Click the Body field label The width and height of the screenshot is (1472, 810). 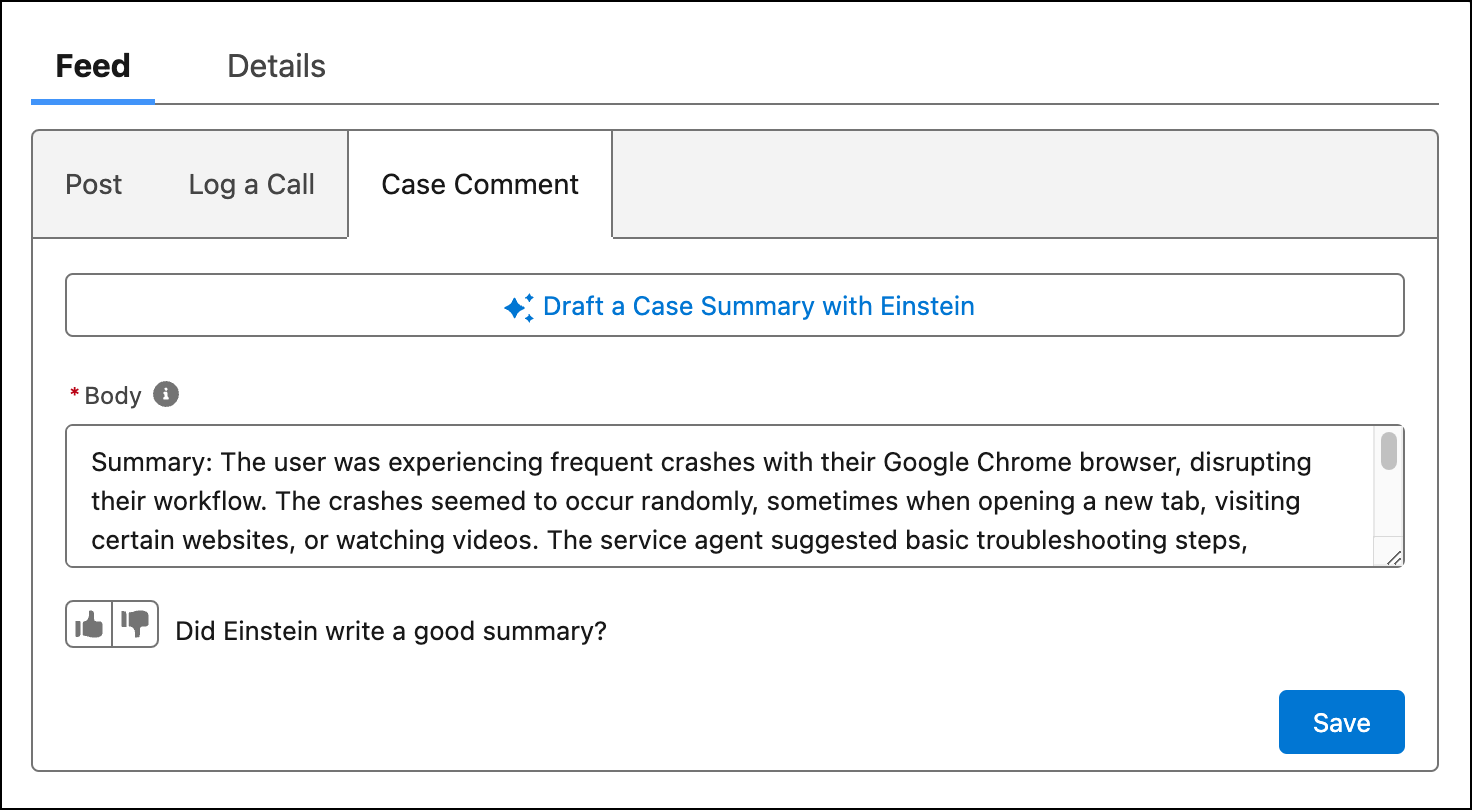click(x=112, y=394)
